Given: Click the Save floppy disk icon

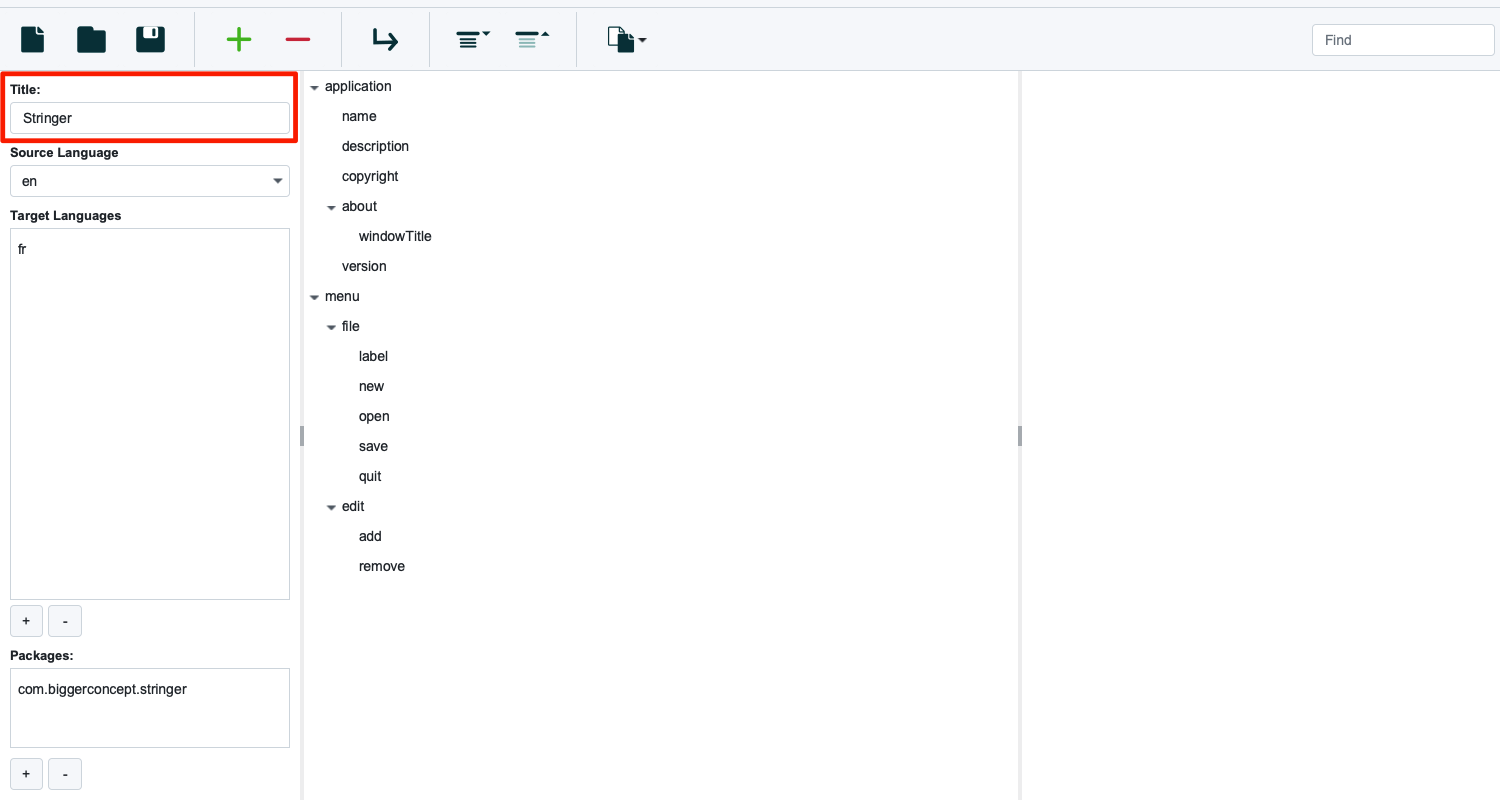Looking at the screenshot, I should 151,39.
